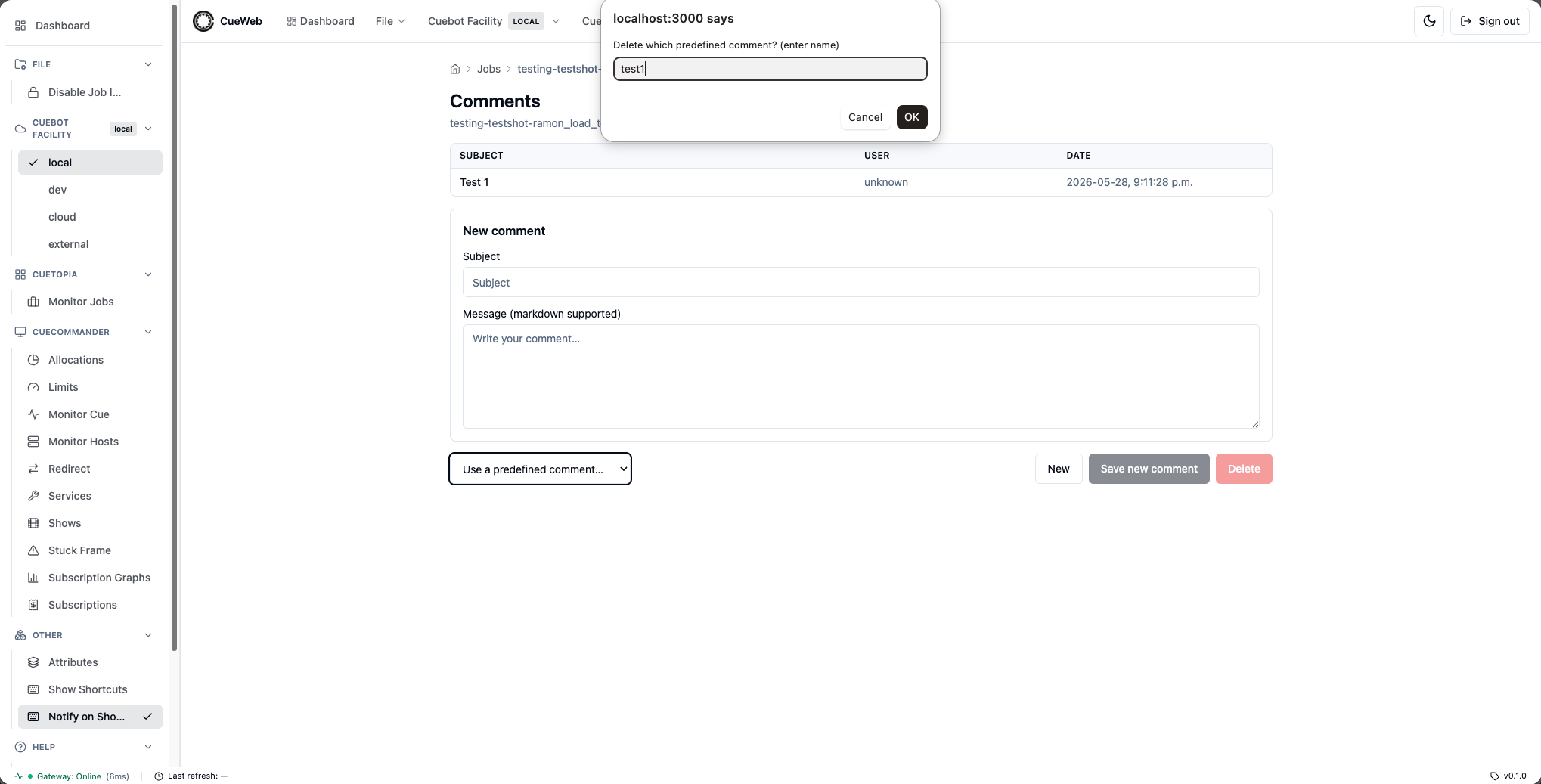
Task: Select the local facility option
Action: (90, 163)
